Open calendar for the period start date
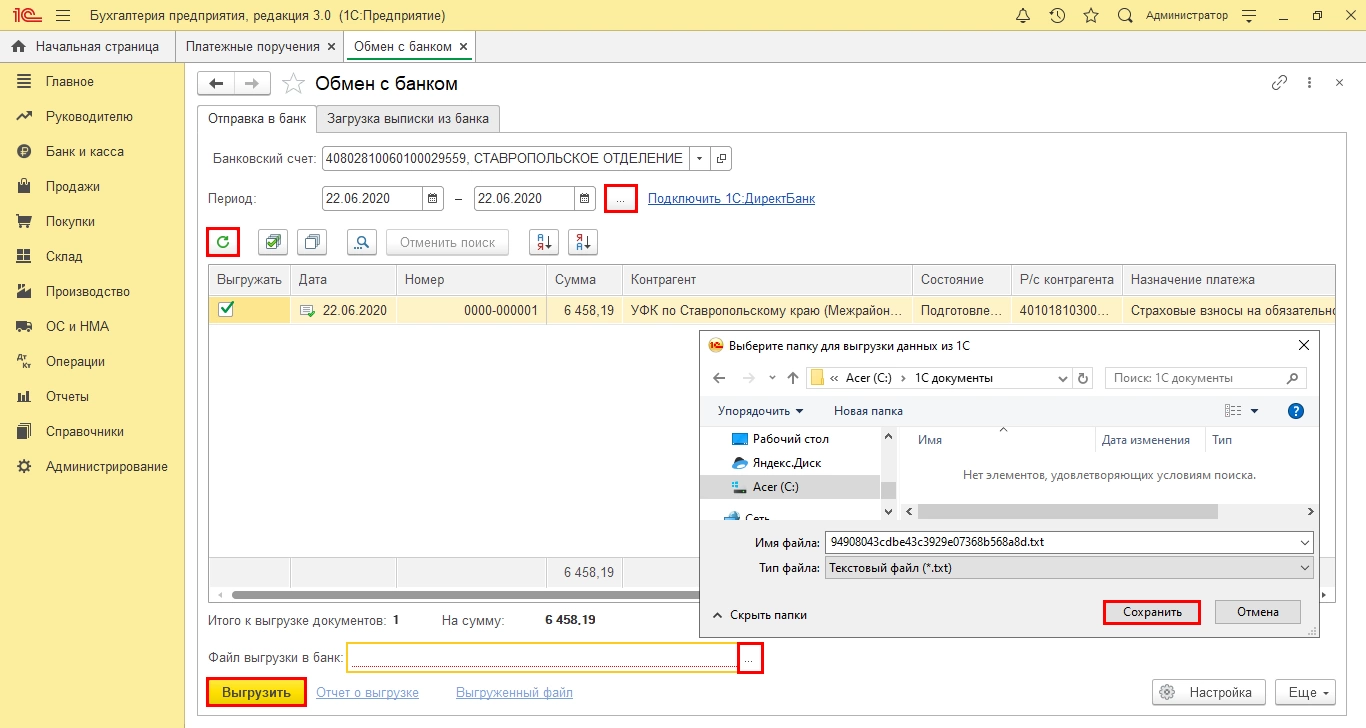The width and height of the screenshot is (1366, 728). [x=433, y=198]
